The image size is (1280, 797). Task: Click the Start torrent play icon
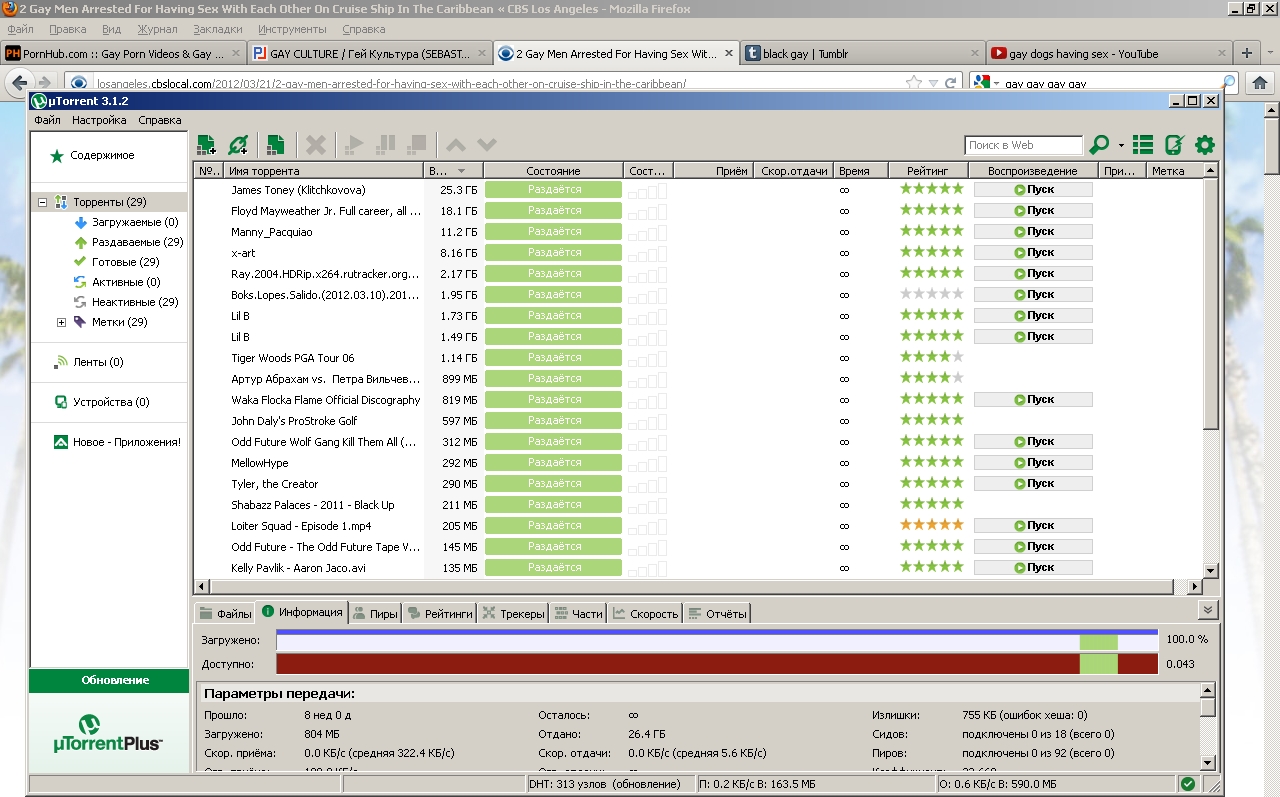[354, 145]
